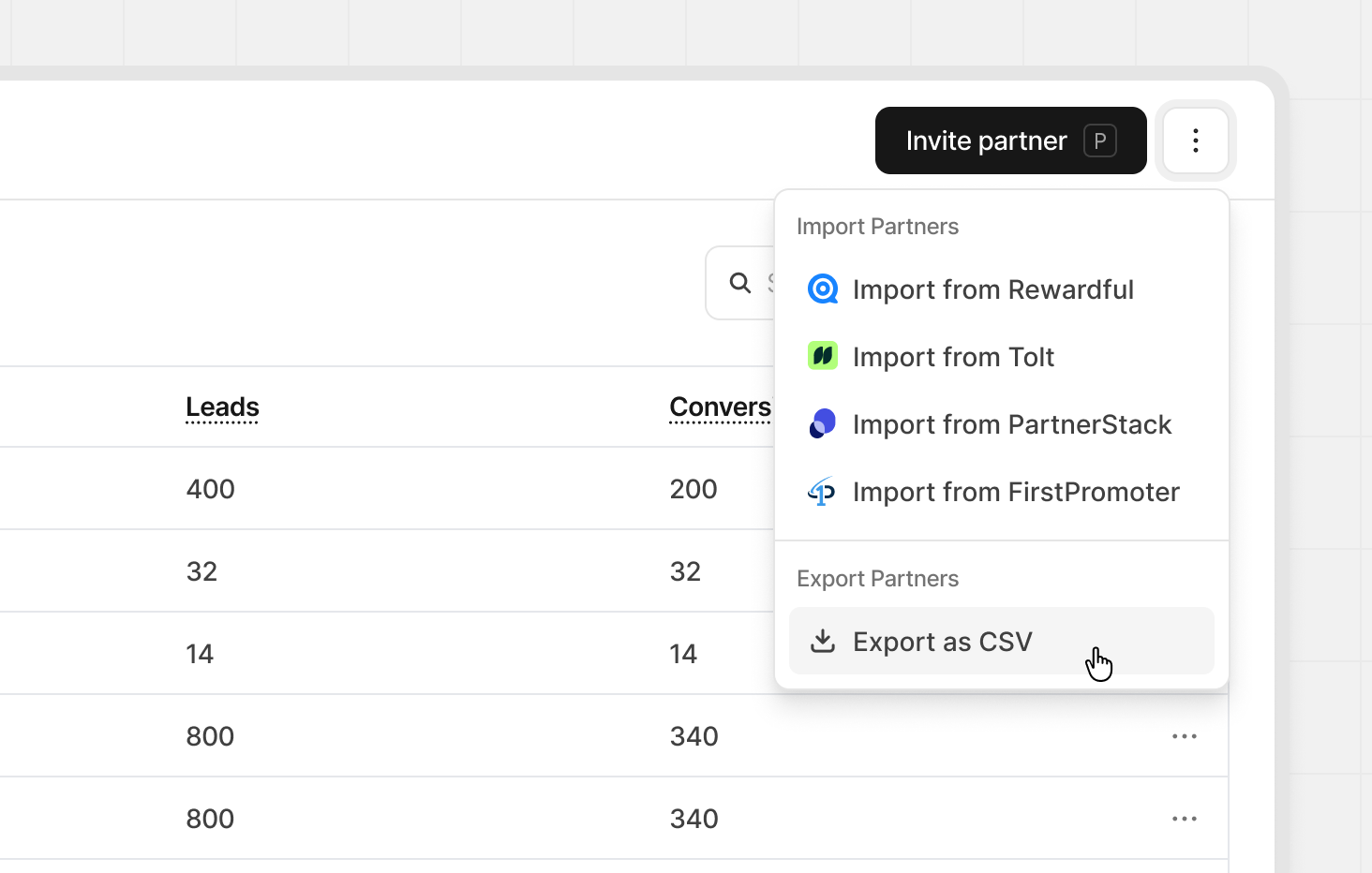Open the row actions menu next to 340 conversions
The width and height of the screenshot is (1372, 873).
[x=1184, y=736]
